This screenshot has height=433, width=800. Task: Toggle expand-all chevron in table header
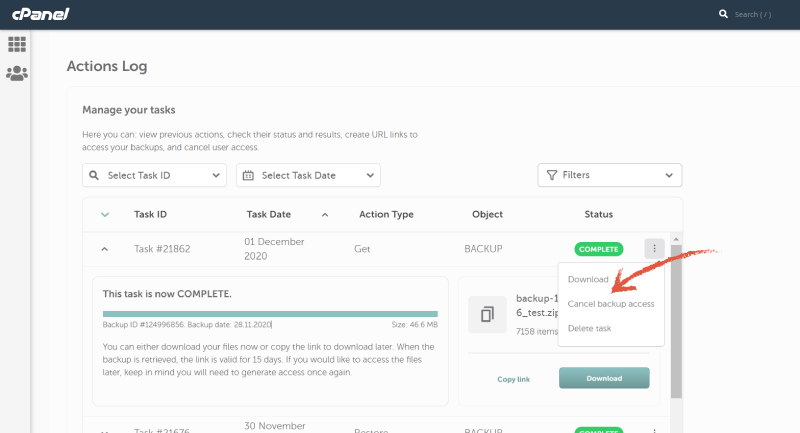point(105,215)
